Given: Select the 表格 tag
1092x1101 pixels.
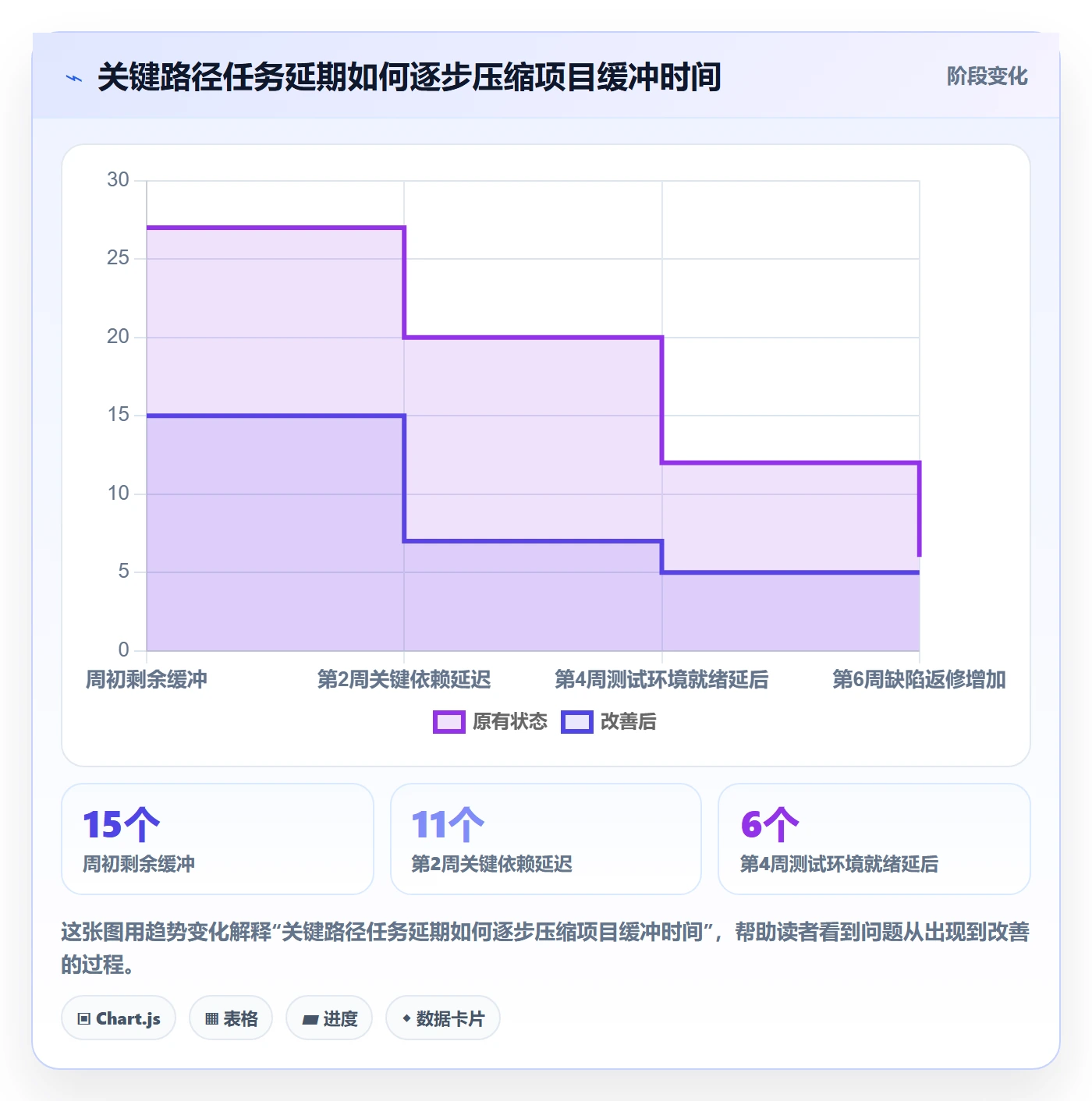Looking at the screenshot, I should pos(231,1018).
